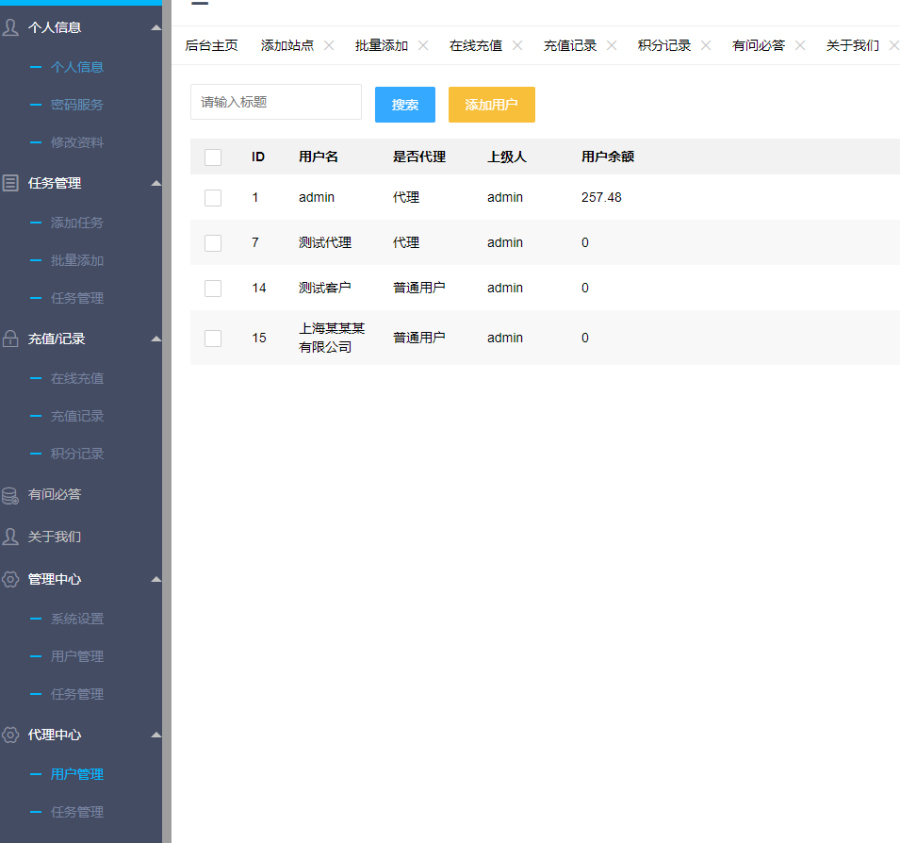Click the 关于我们 person icon
Viewport: 900px width, 843px height.
[11, 537]
